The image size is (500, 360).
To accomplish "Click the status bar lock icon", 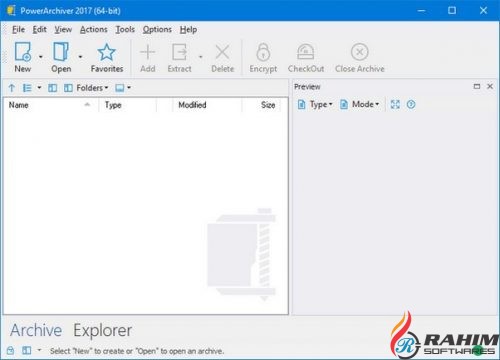I will click(x=10, y=351).
